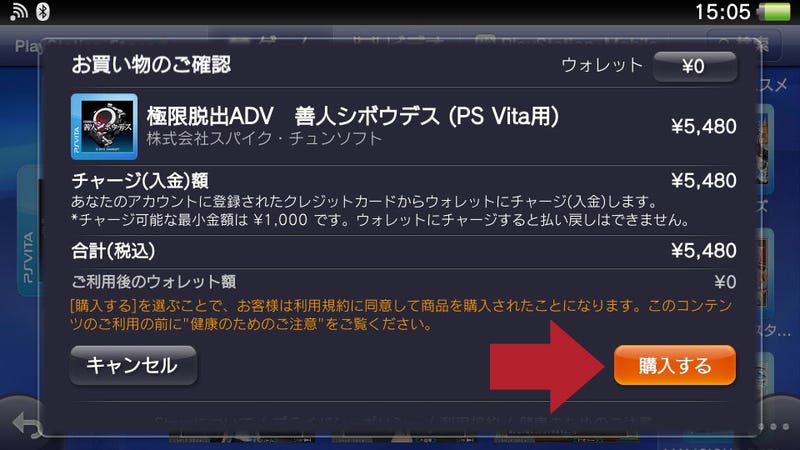This screenshot has height=450, width=800.
Task: Tap the チャージ(入金)額 row heading
Action: click(140, 181)
